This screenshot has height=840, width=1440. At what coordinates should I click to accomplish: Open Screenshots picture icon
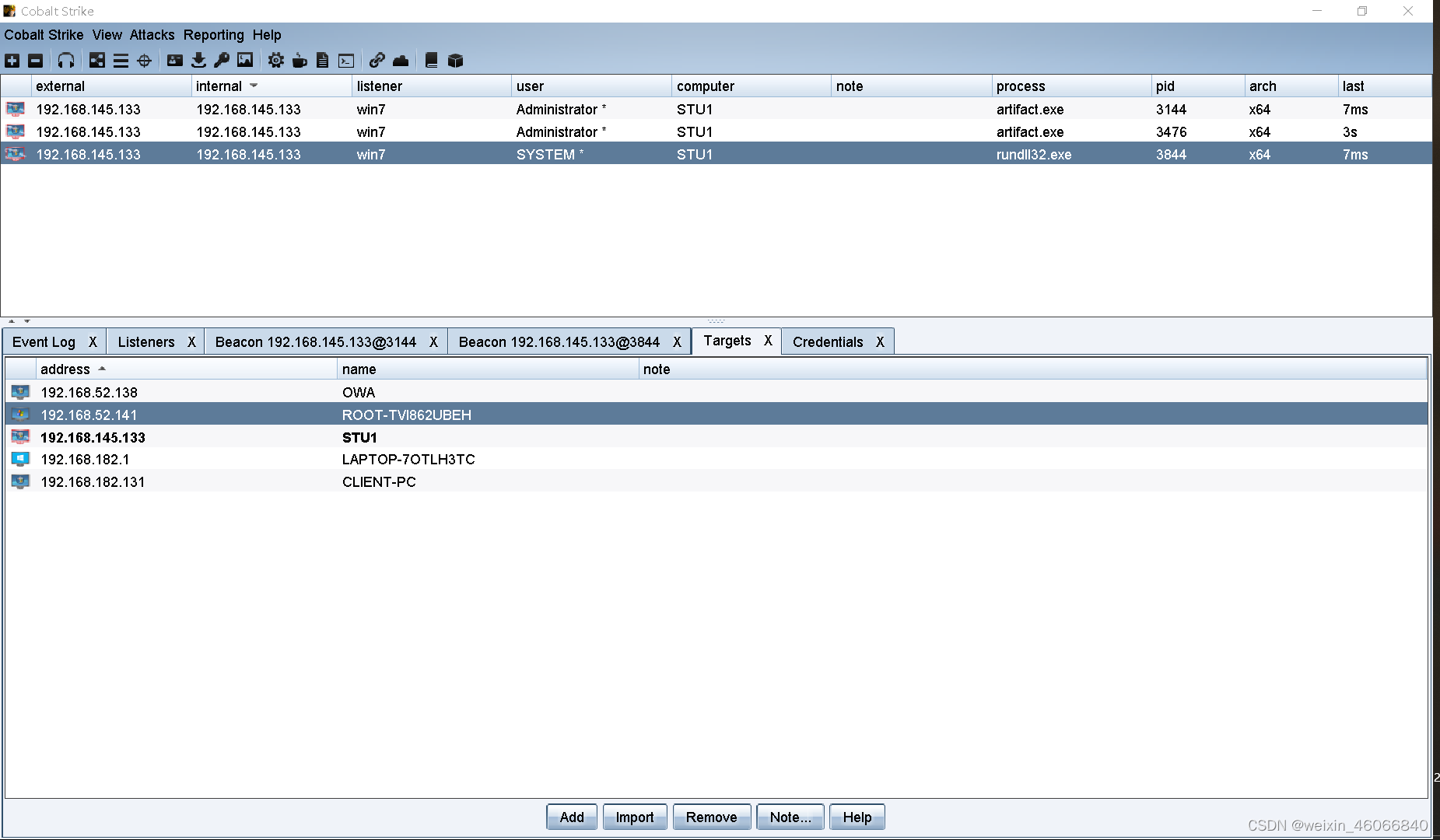coord(245,61)
